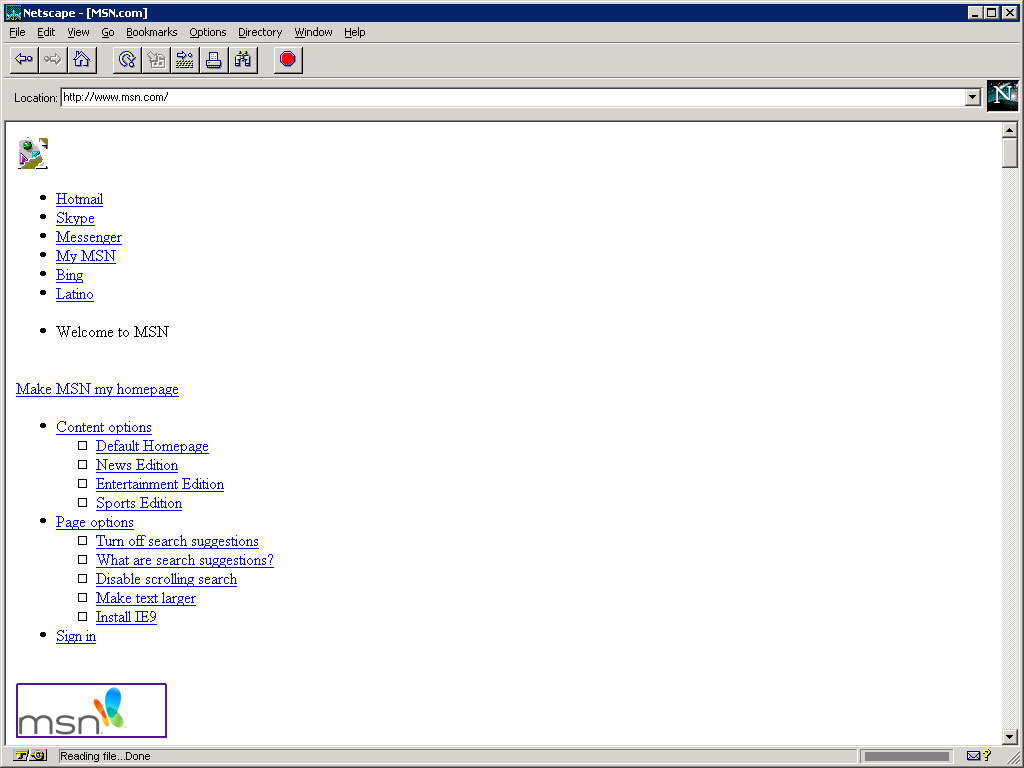This screenshot has height=768, width=1024.
Task: Stop loading with the red Stop button
Action: point(288,60)
